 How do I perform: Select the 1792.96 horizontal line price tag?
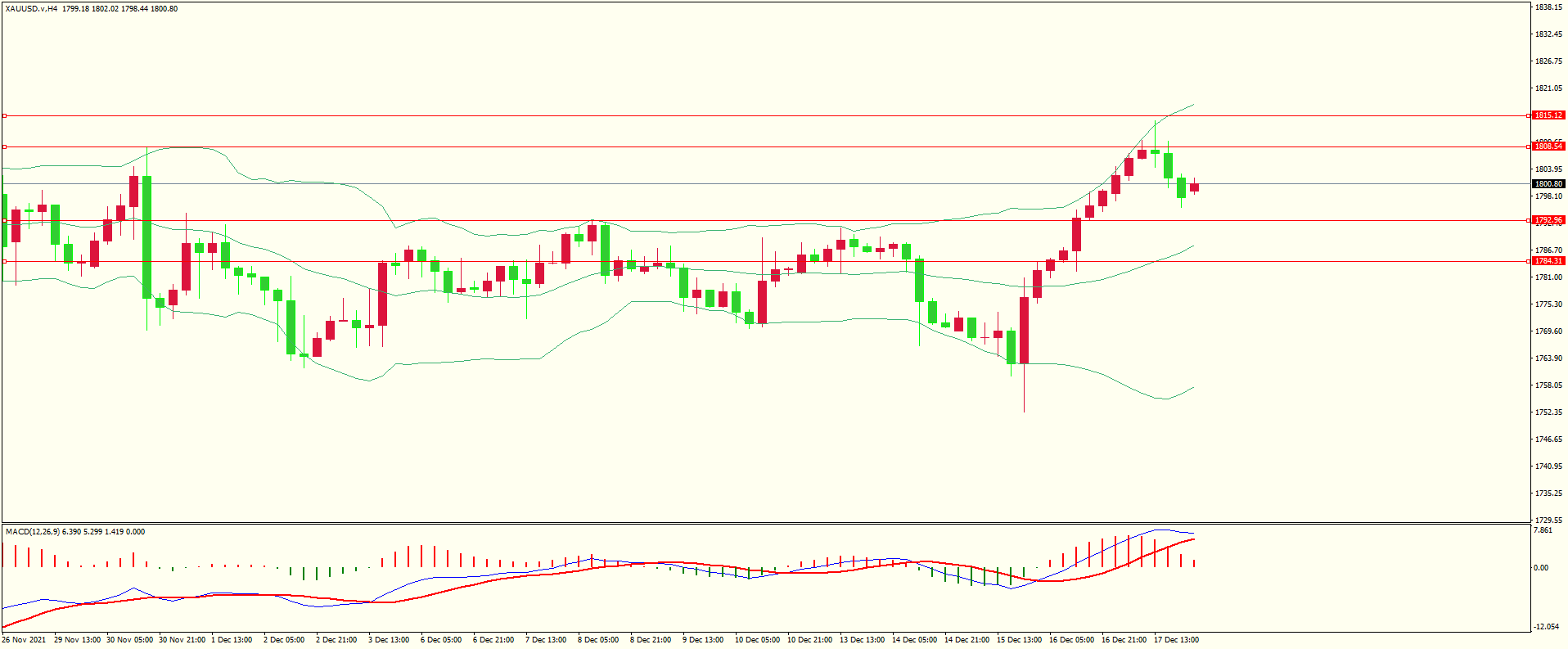pos(1548,220)
